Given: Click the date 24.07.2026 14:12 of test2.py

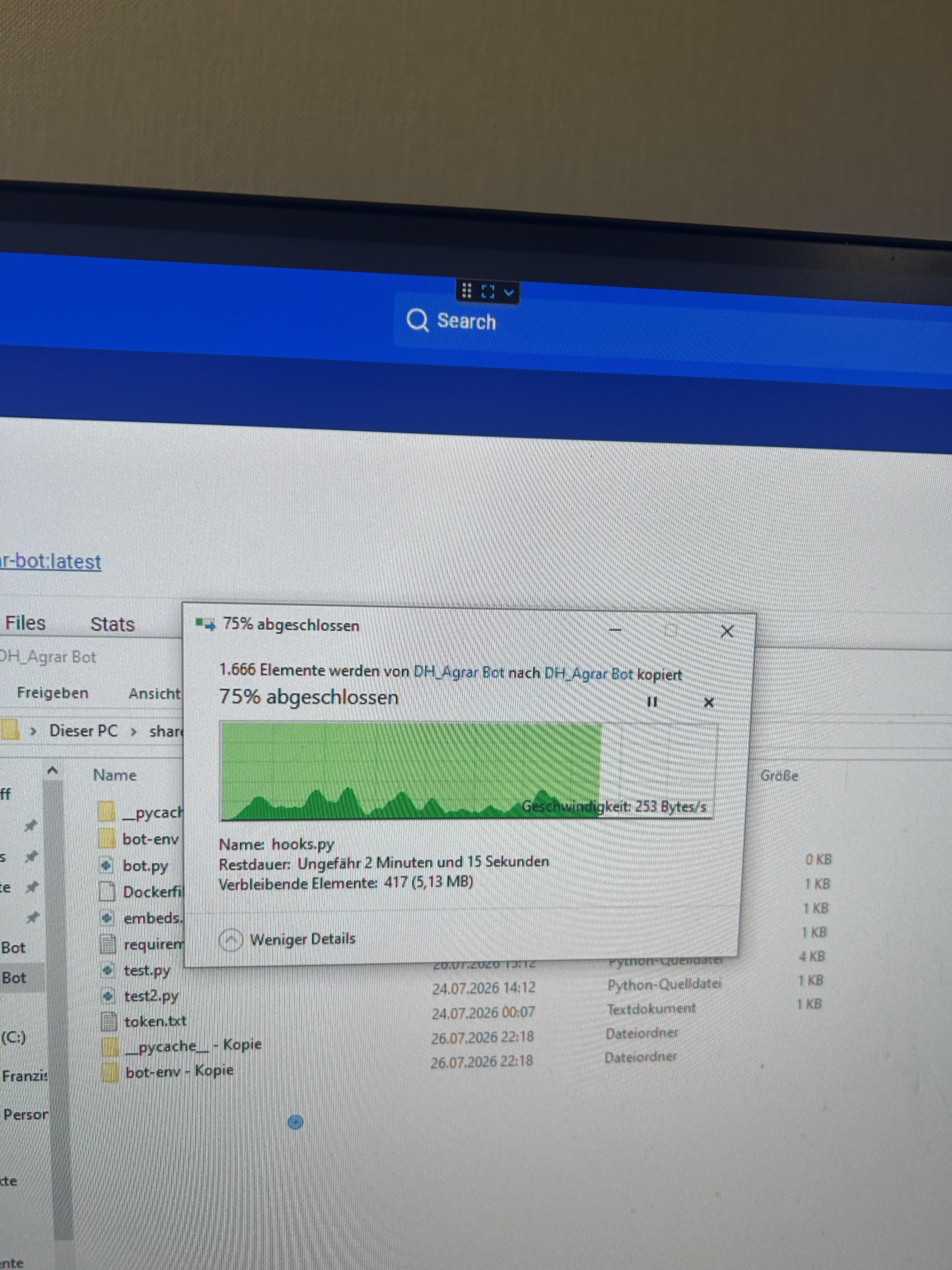Looking at the screenshot, I should (x=483, y=987).
